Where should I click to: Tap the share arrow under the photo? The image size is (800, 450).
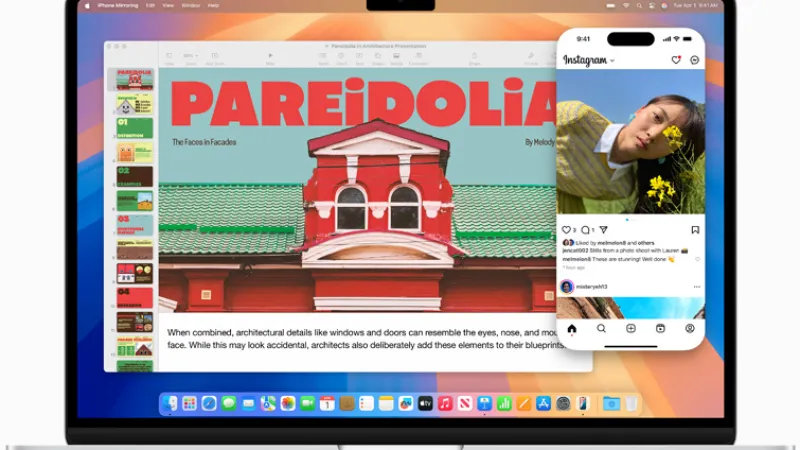(x=604, y=230)
